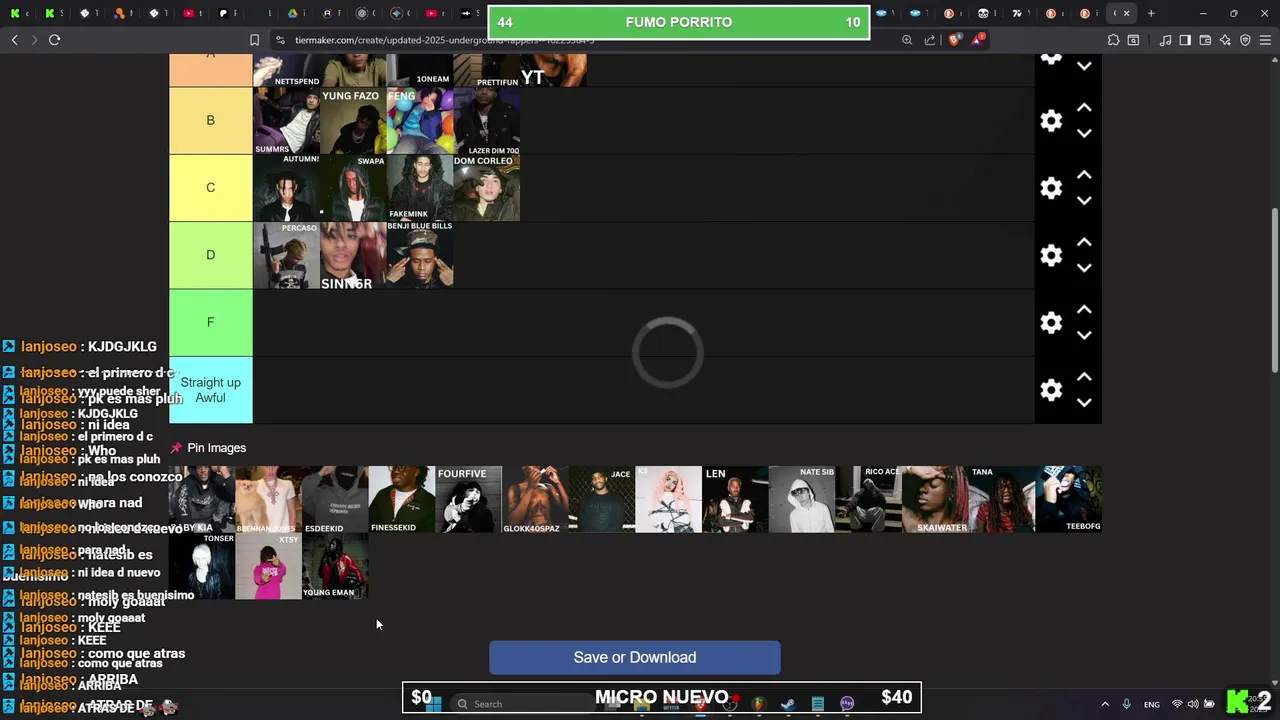The height and width of the screenshot is (720, 1280).
Task: Open Leo AI sparkle icon
Action: pos(1225,40)
